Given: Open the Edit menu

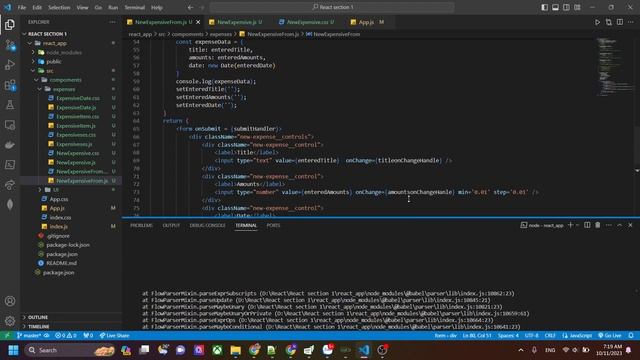Looking at the screenshot, I should coord(37,7).
